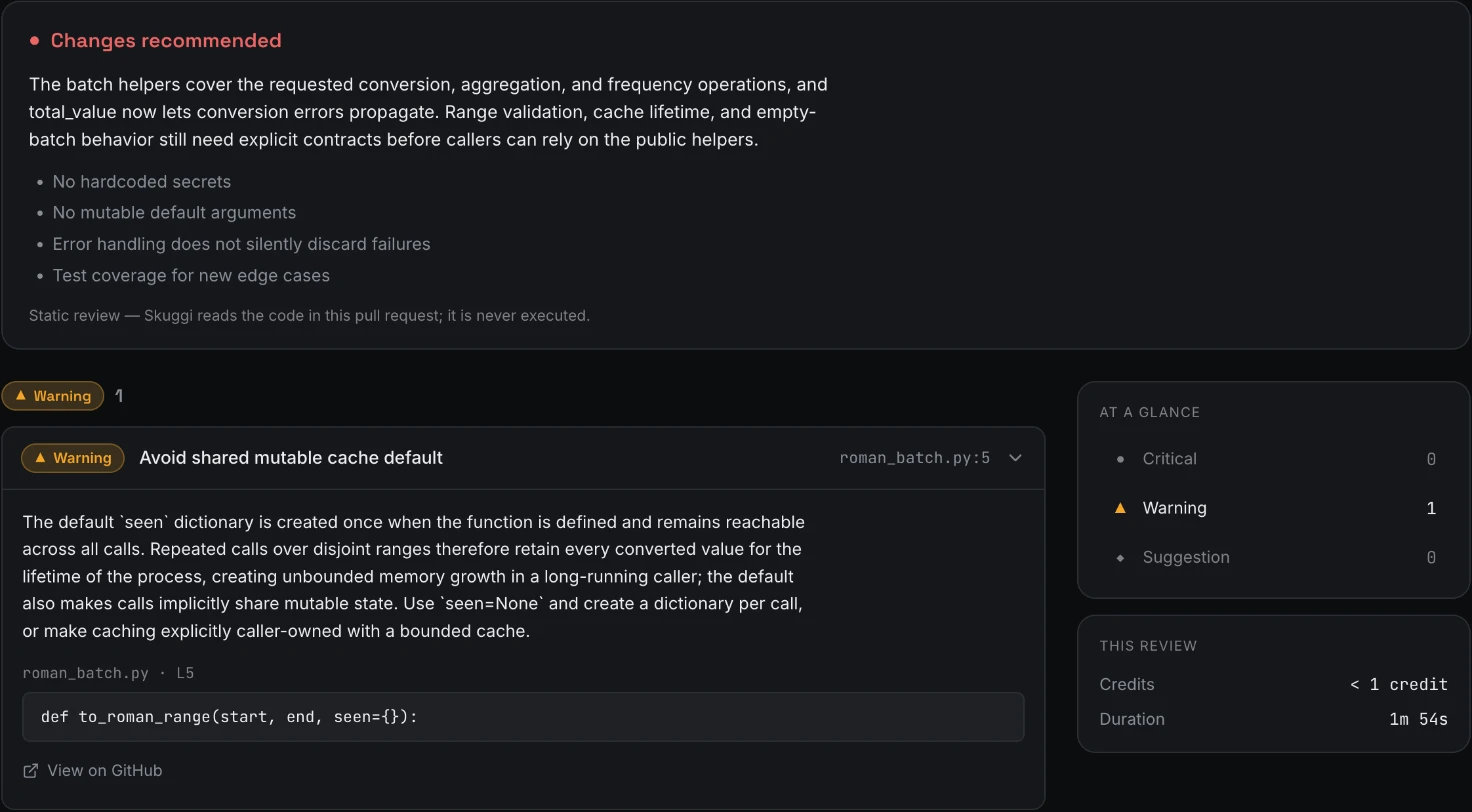Click the Critical count 0 in At a Glance
Screen dimensions: 1472x812
[1431, 459]
